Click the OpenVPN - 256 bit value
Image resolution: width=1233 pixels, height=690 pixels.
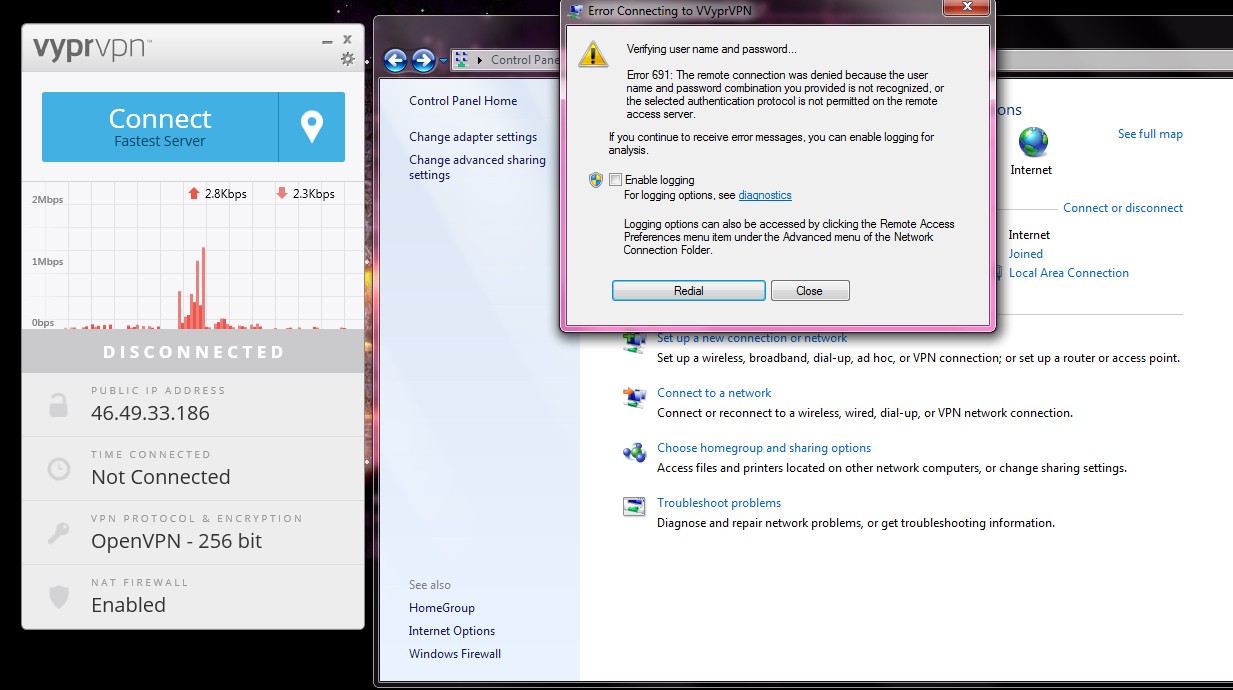point(176,541)
